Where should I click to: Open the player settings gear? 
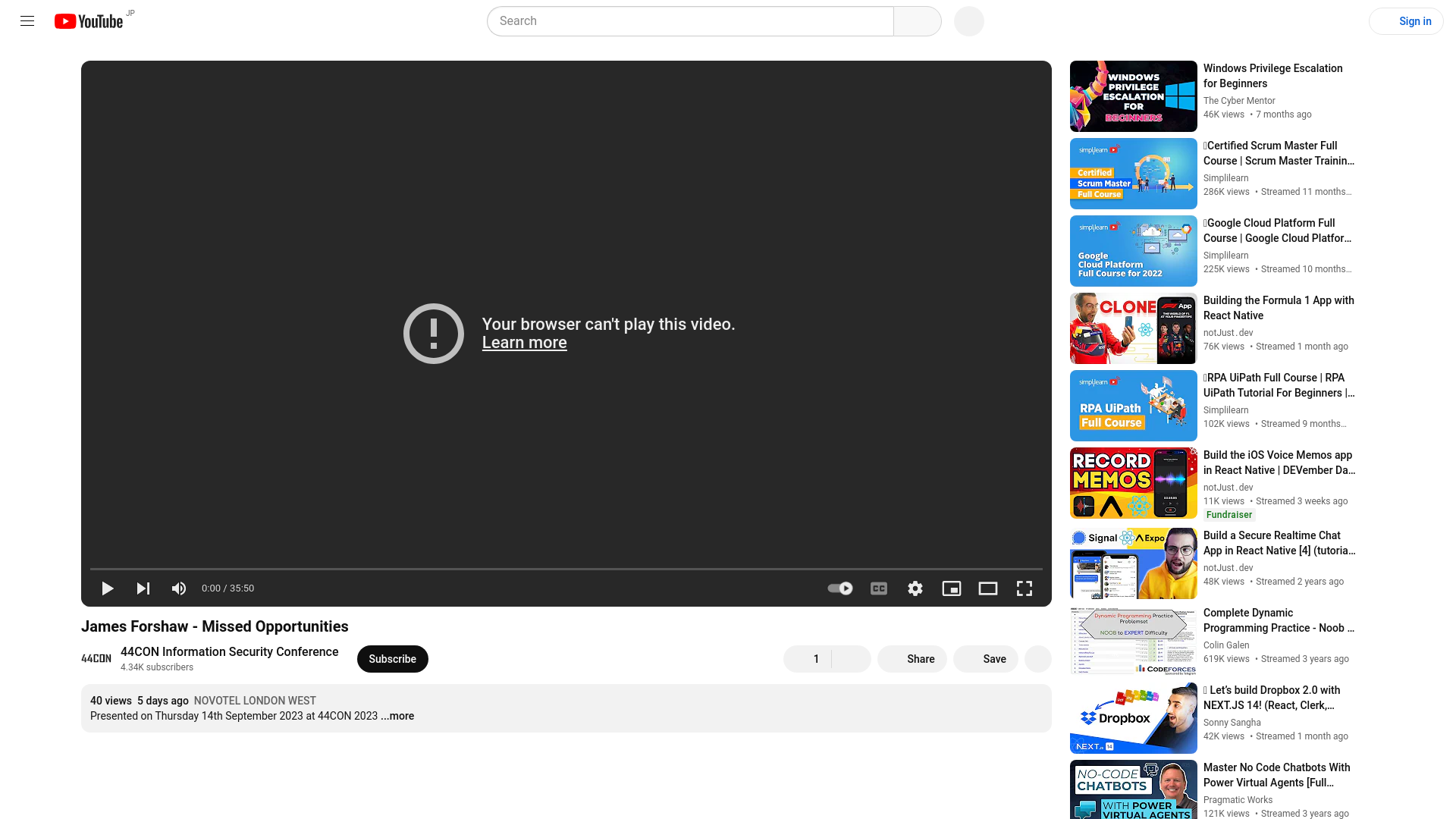(x=915, y=588)
